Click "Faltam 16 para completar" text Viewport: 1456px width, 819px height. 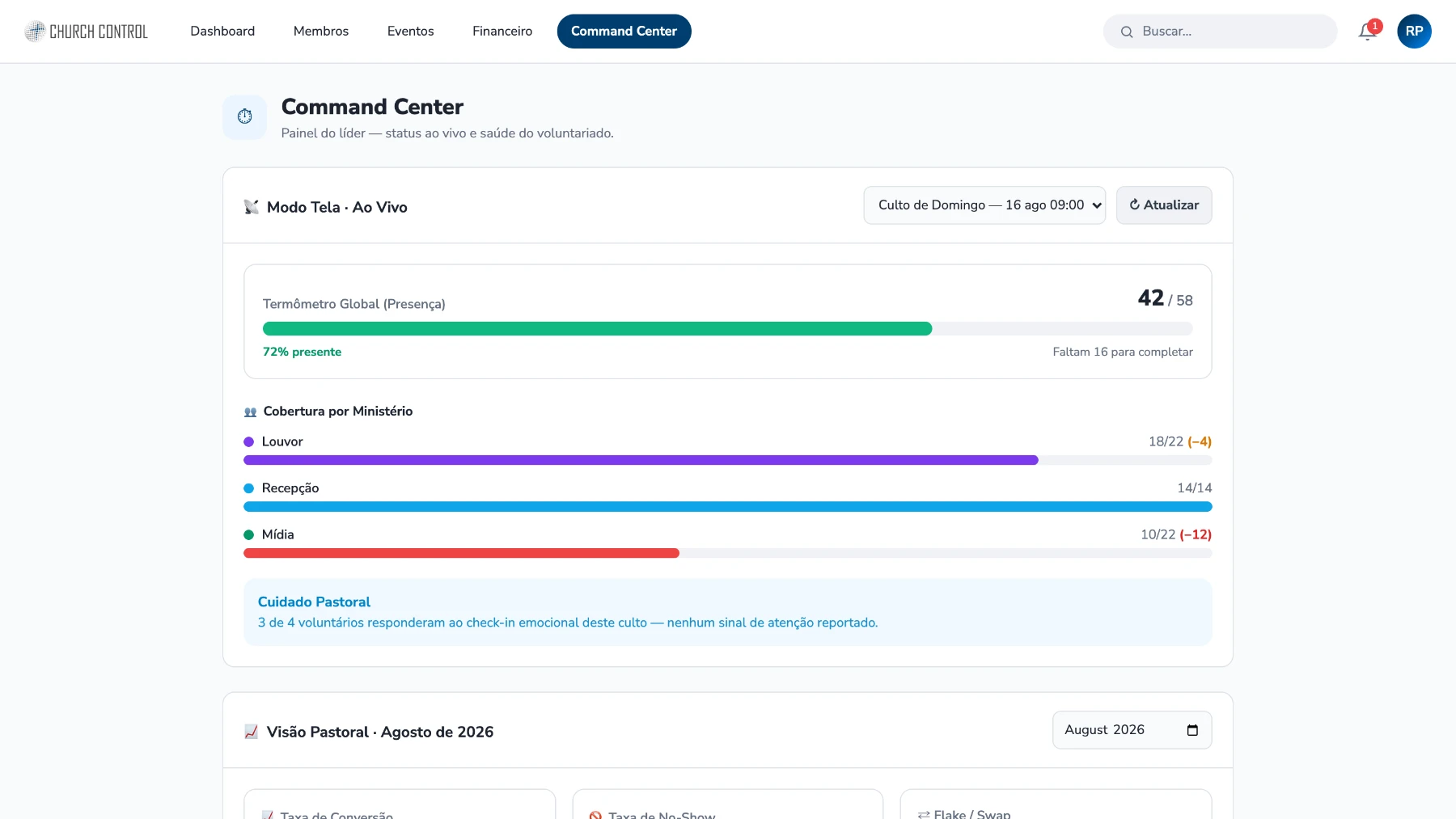coord(1123,352)
